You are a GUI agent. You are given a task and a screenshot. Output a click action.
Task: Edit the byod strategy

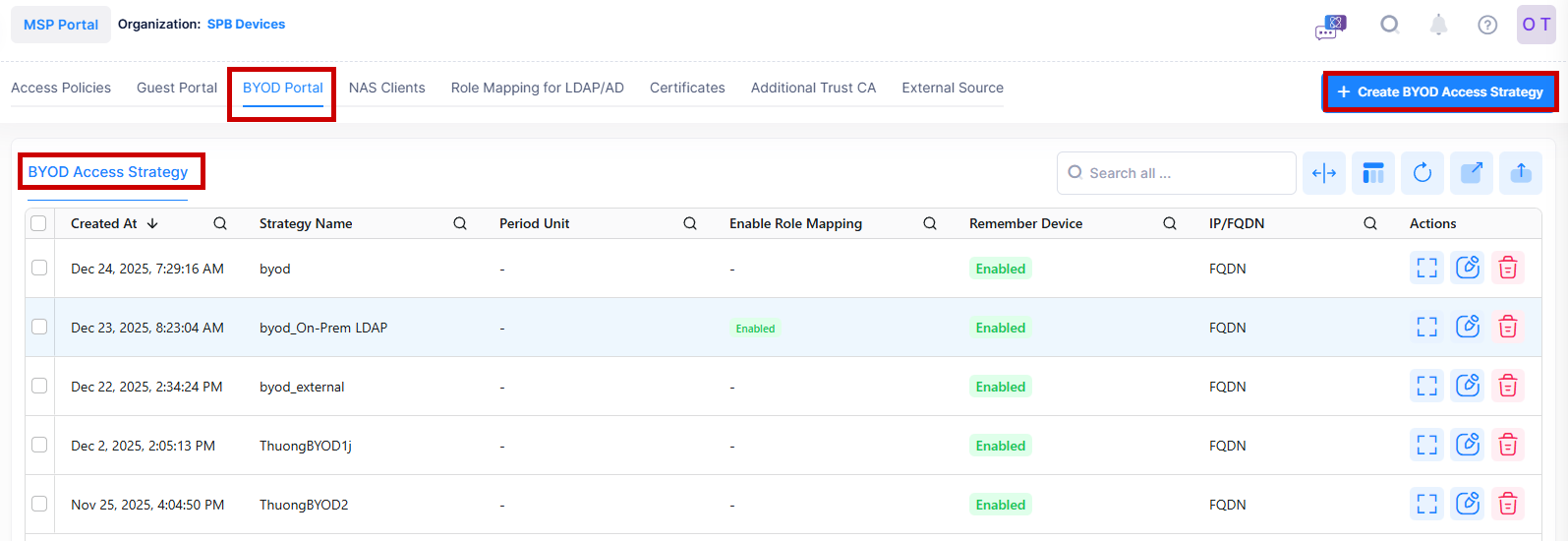click(x=1468, y=268)
